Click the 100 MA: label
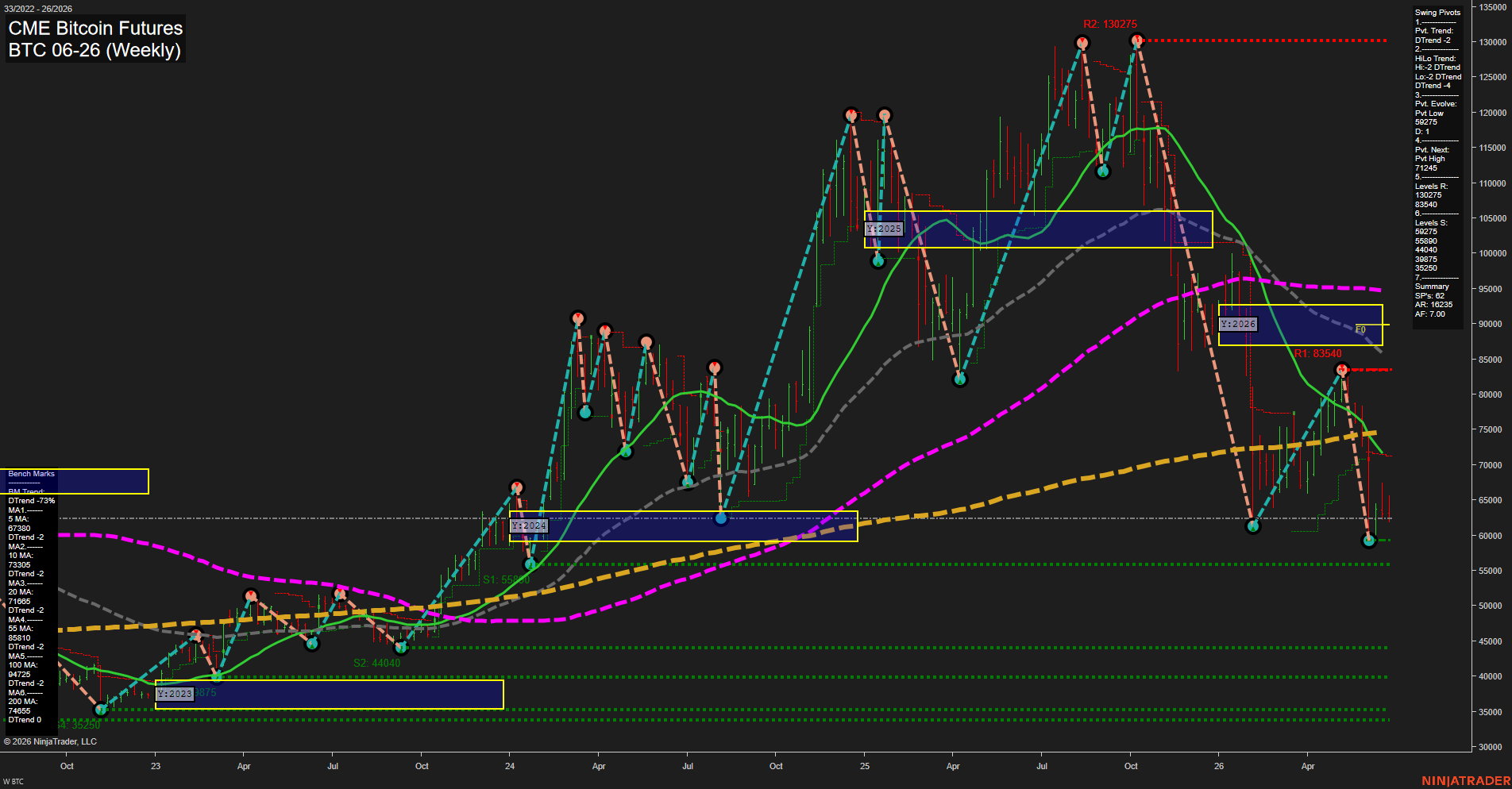1512x789 pixels. pos(23,665)
